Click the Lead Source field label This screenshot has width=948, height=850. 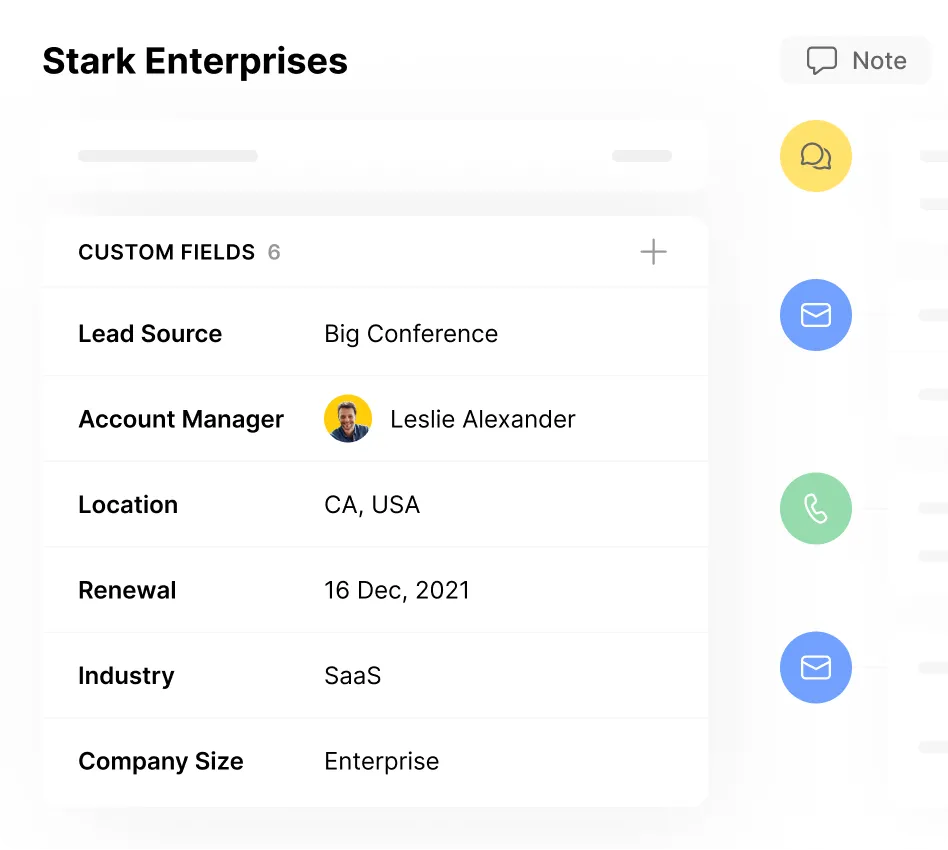(150, 334)
